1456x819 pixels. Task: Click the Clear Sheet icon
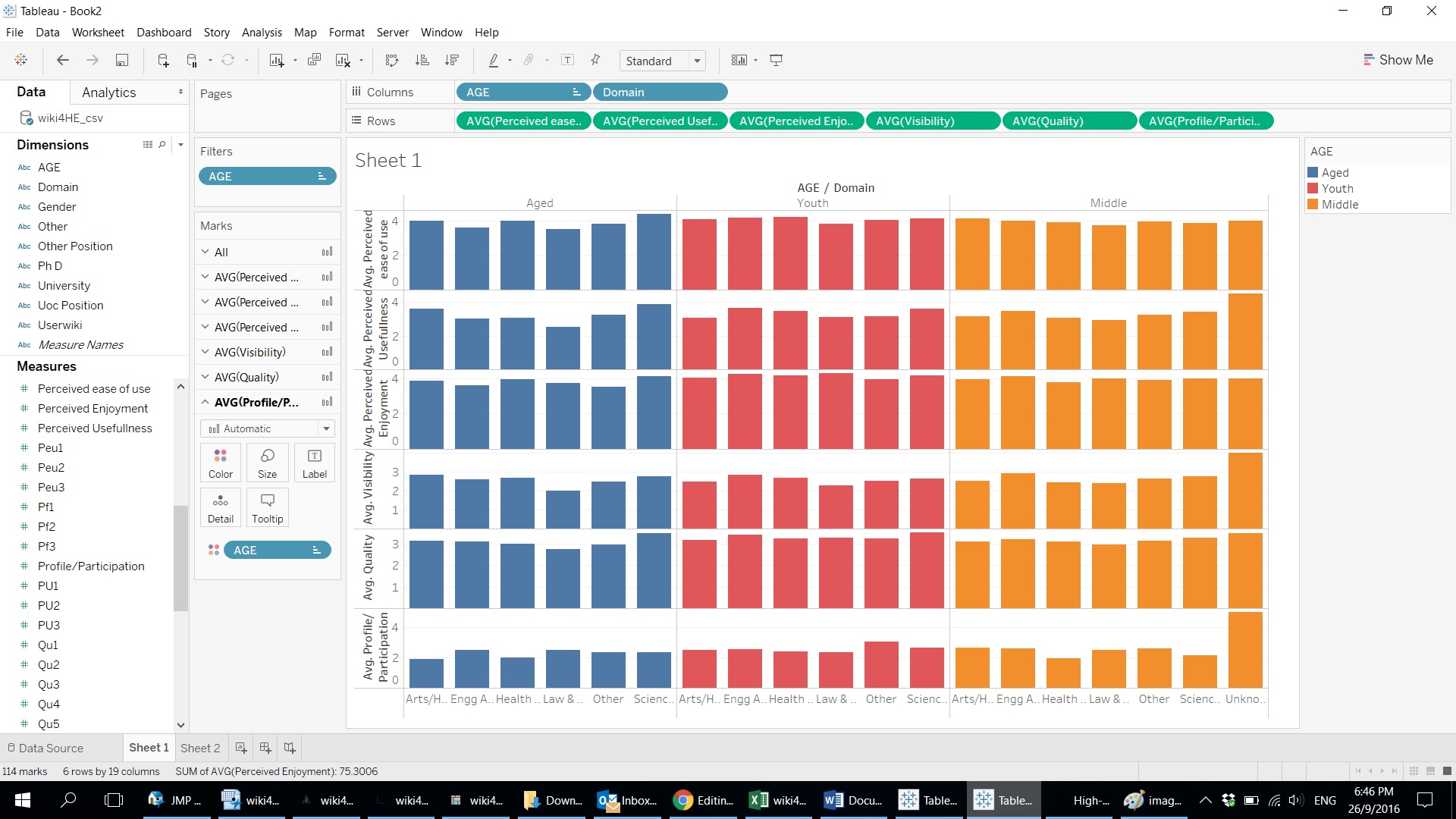(x=343, y=61)
